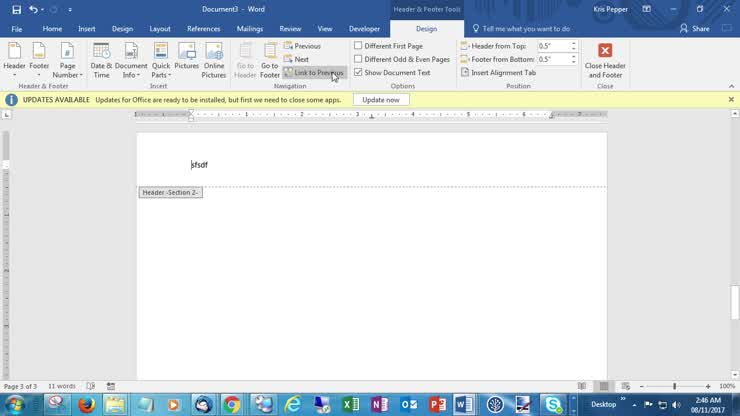Viewport: 740px width, 416px height.
Task: Toggle Link to Previous
Action: tap(314, 73)
